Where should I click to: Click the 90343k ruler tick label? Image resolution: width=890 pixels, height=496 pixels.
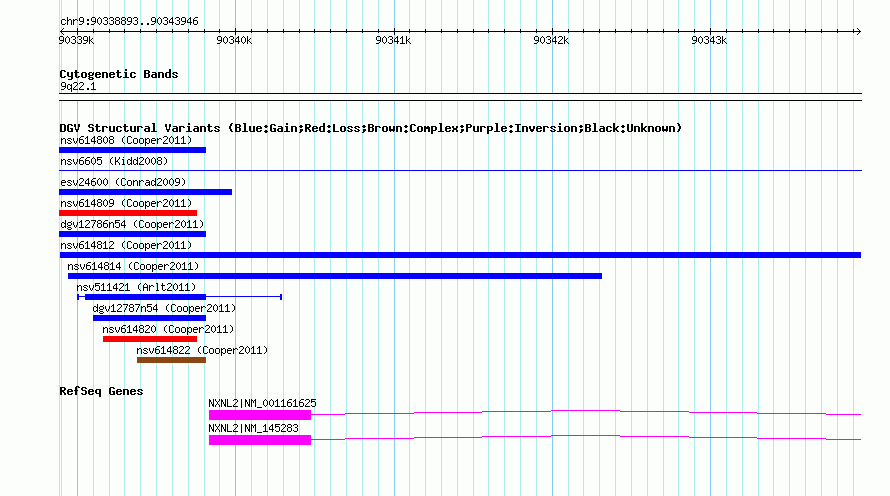point(709,40)
